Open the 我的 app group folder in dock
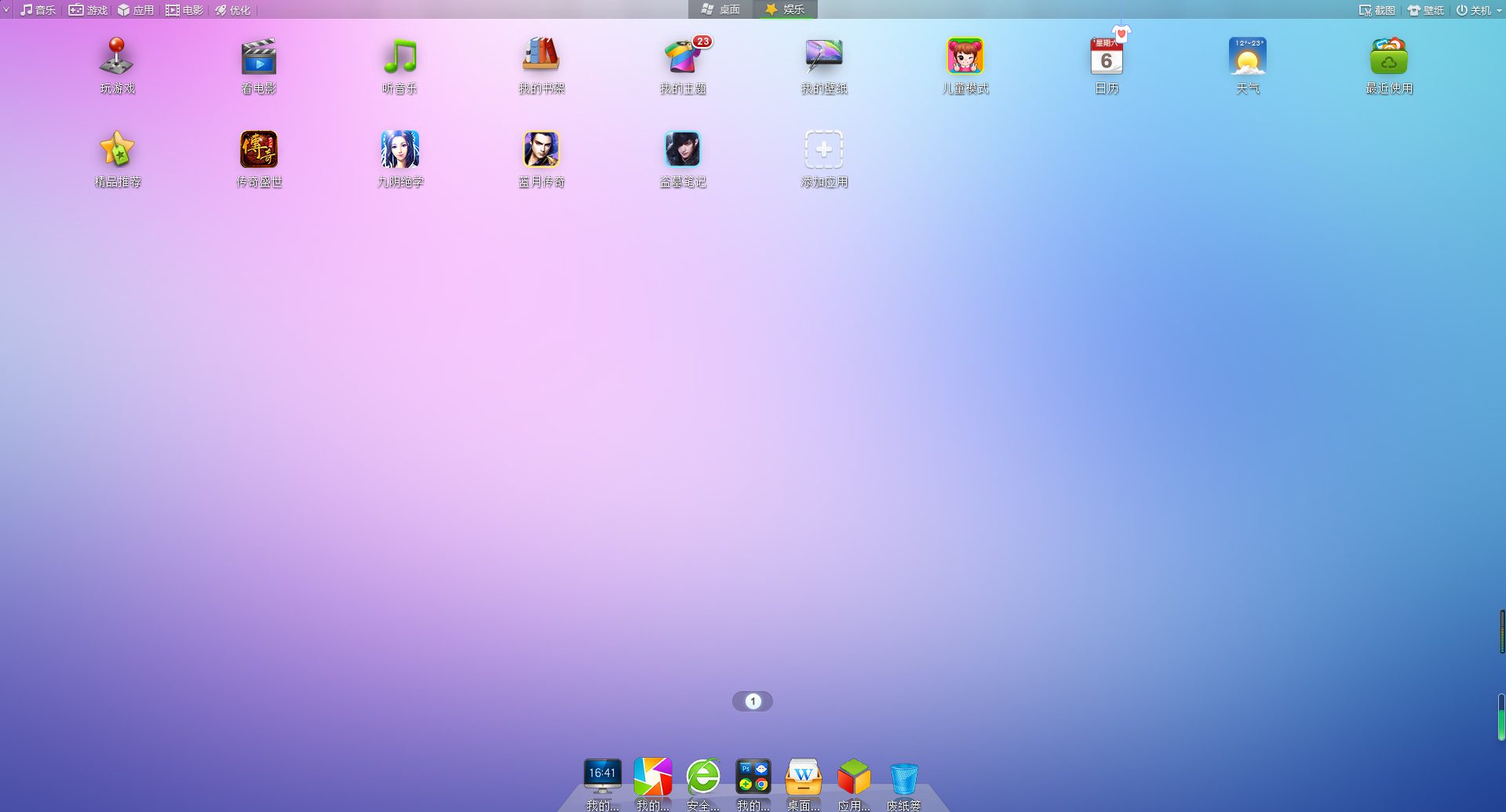This screenshot has width=1506, height=812. pos(753,777)
